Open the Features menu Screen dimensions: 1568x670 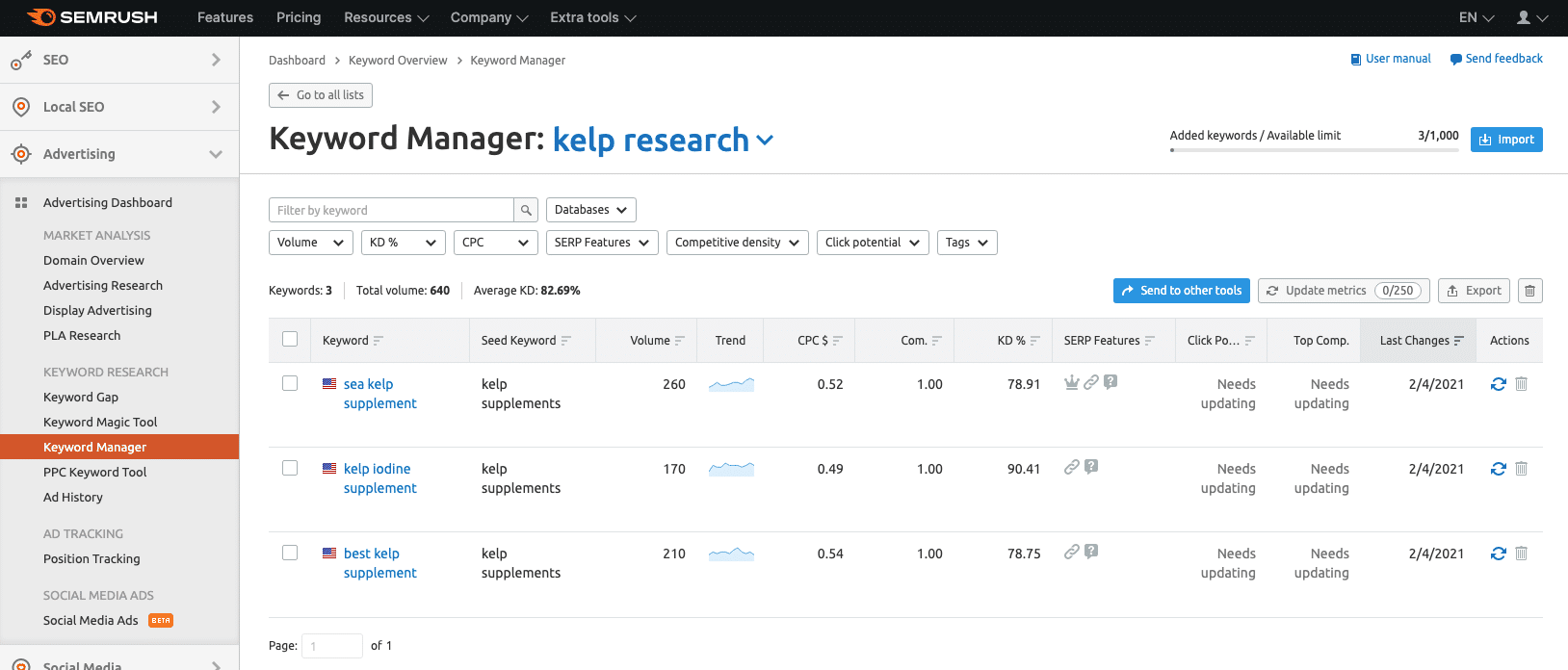coord(225,17)
